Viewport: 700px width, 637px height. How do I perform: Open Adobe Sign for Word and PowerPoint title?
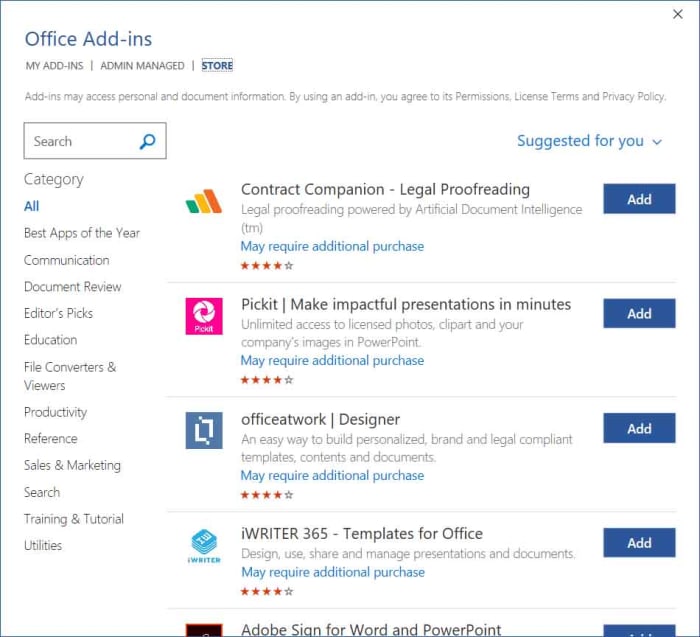coord(371,629)
